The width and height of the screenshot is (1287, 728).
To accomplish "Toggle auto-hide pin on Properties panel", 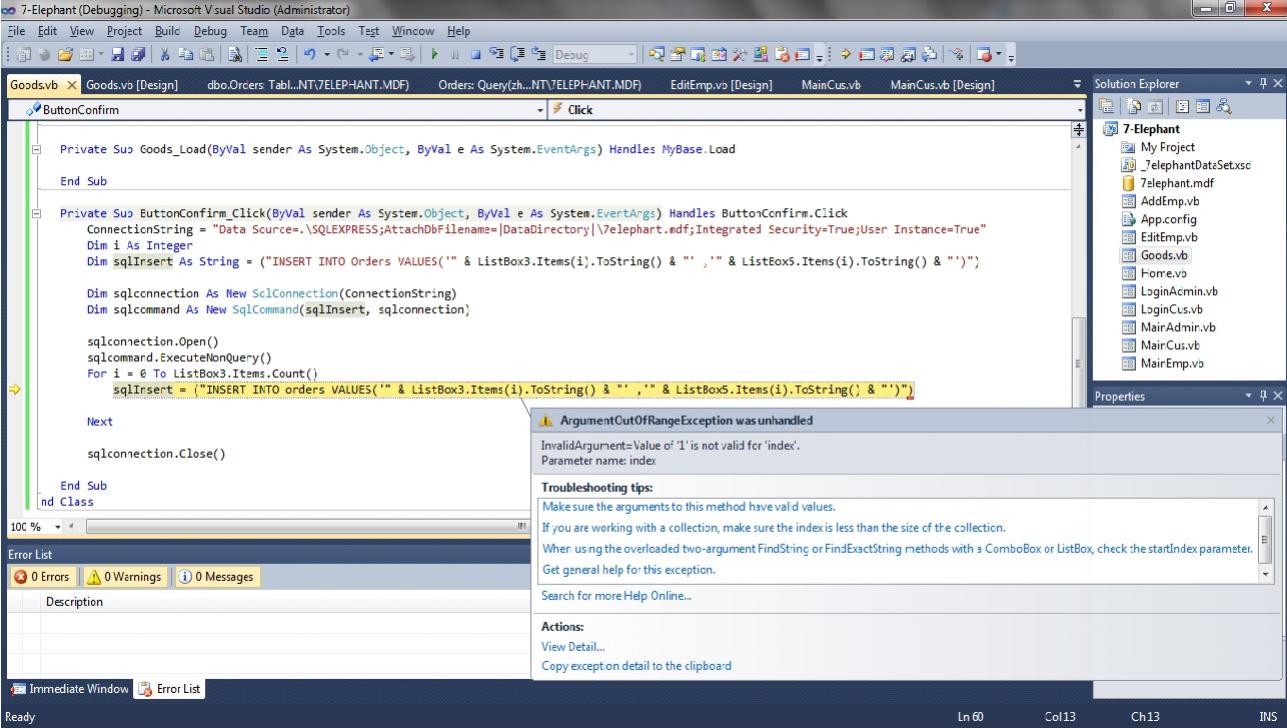I will coord(1264,396).
